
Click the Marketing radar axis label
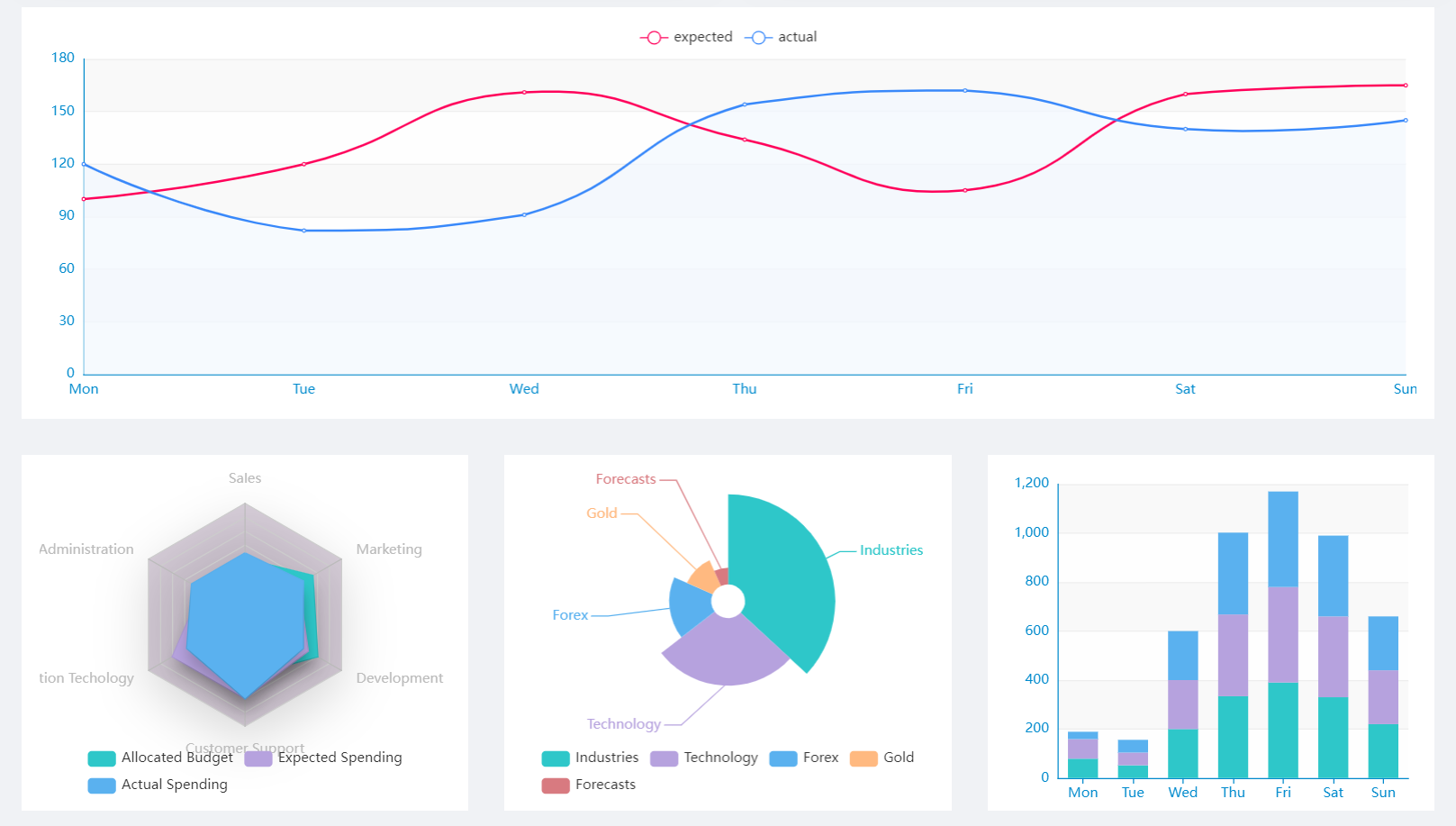point(389,549)
